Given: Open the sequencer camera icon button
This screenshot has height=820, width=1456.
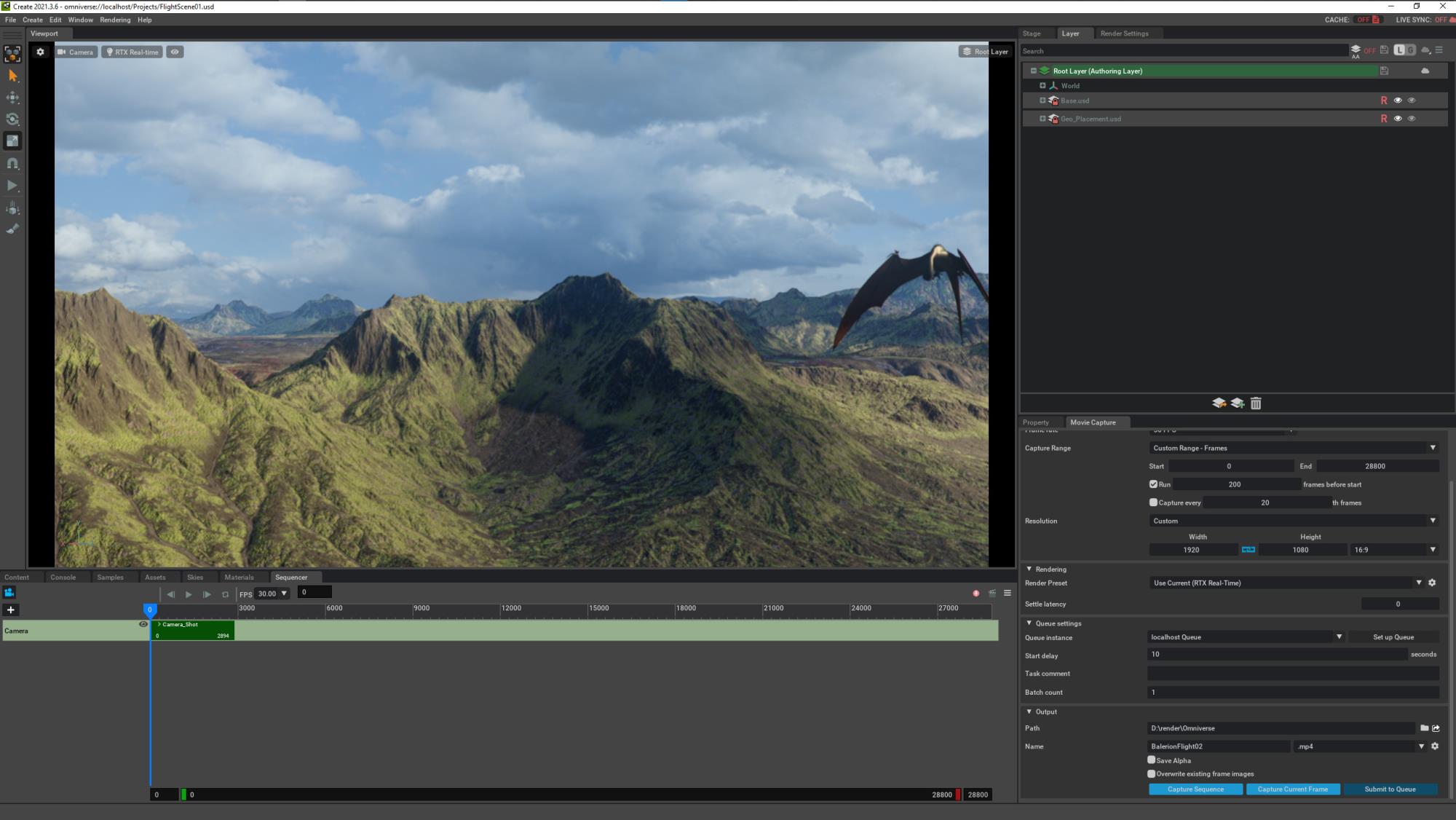Looking at the screenshot, I should (9, 593).
